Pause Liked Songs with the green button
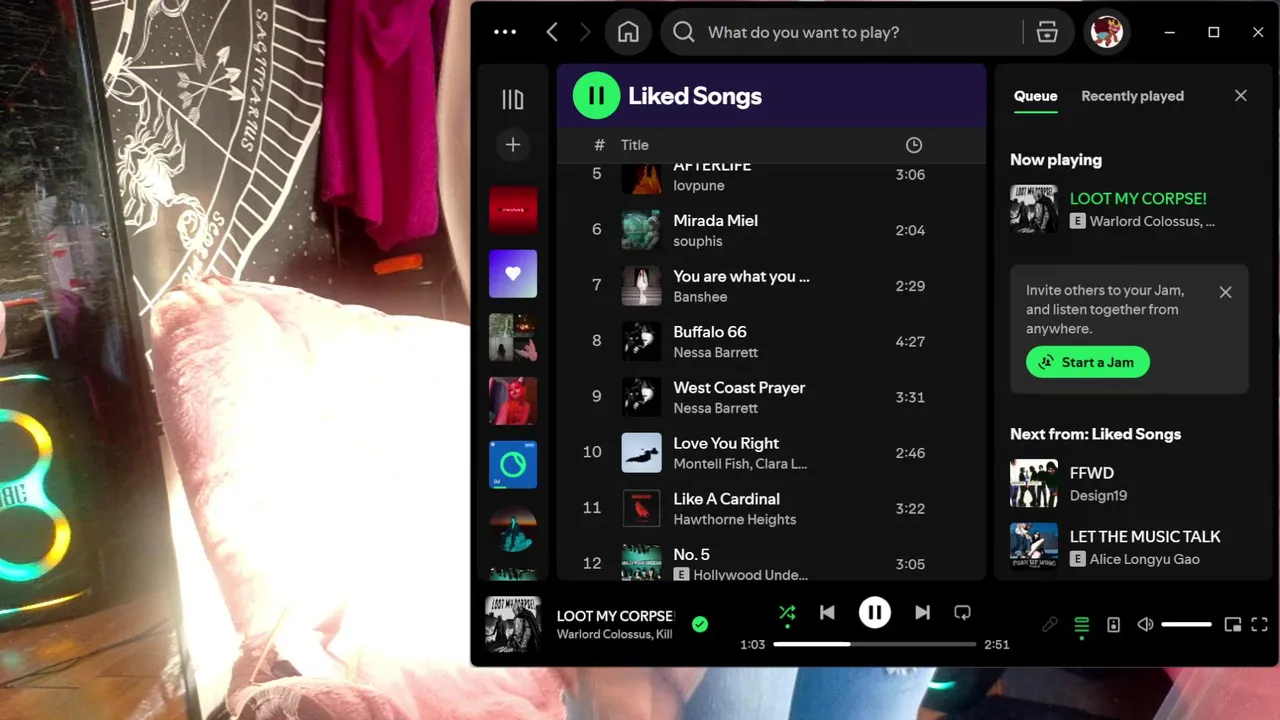 coord(596,96)
